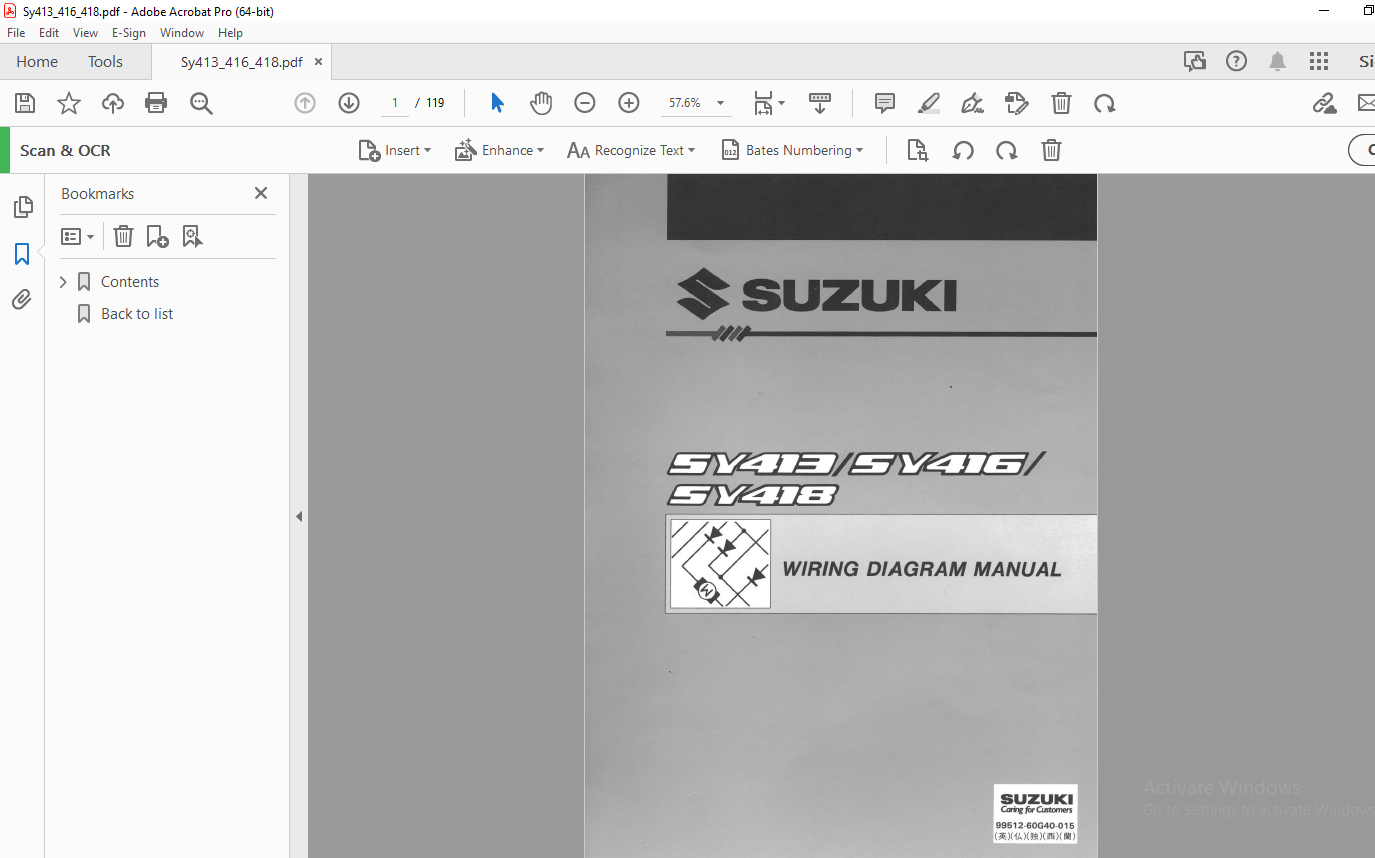
Task: Rotate page via the main toolbar rotate icon
Action: tap(1105, 103)
